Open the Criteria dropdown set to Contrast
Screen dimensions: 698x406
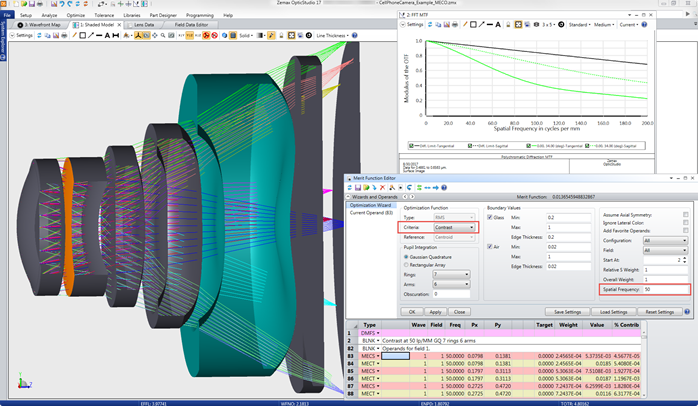click(456, 227)
